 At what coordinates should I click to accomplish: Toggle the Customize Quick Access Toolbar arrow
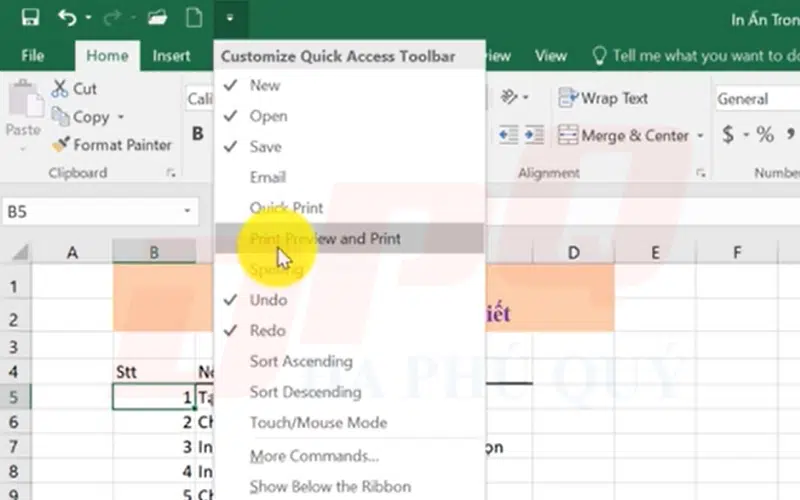pyautogui.click(x=230, y=18)
